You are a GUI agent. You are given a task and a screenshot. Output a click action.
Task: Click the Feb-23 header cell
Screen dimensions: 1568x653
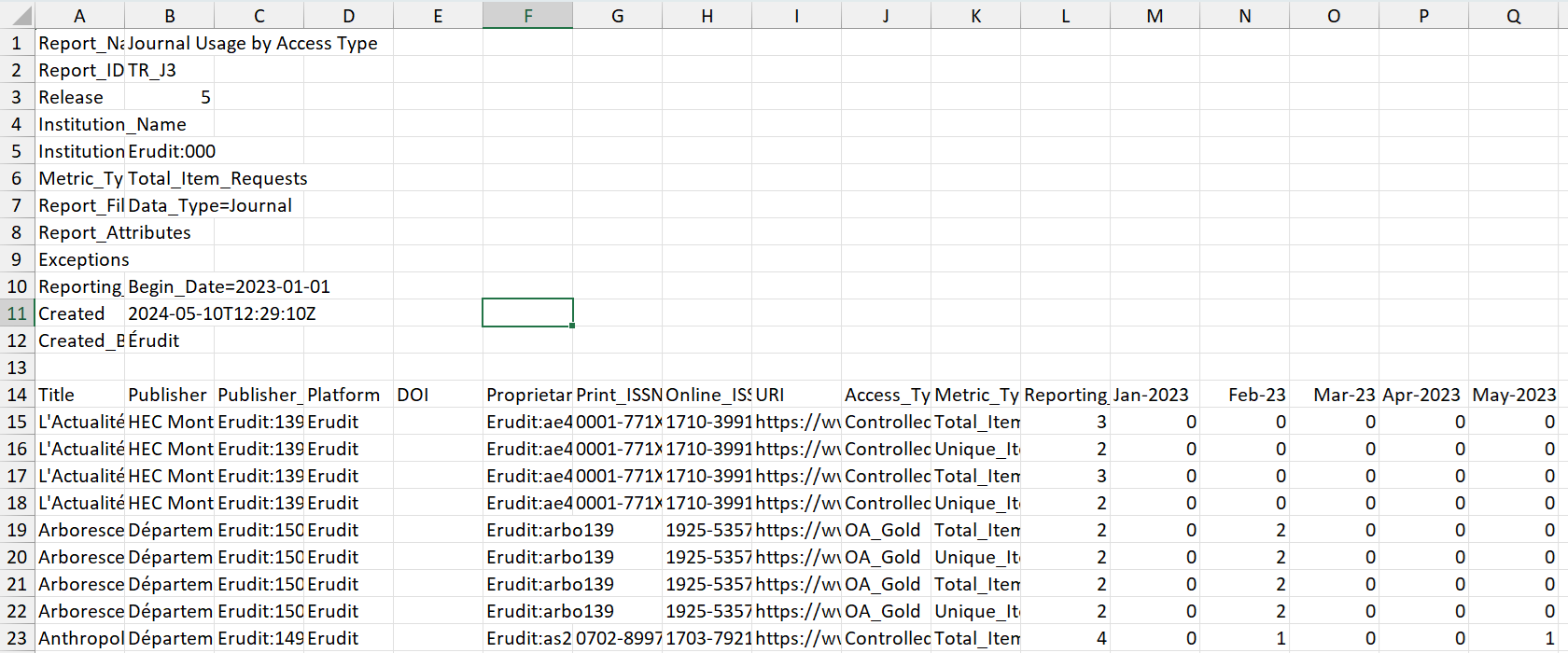click(x=1245, y=395)
